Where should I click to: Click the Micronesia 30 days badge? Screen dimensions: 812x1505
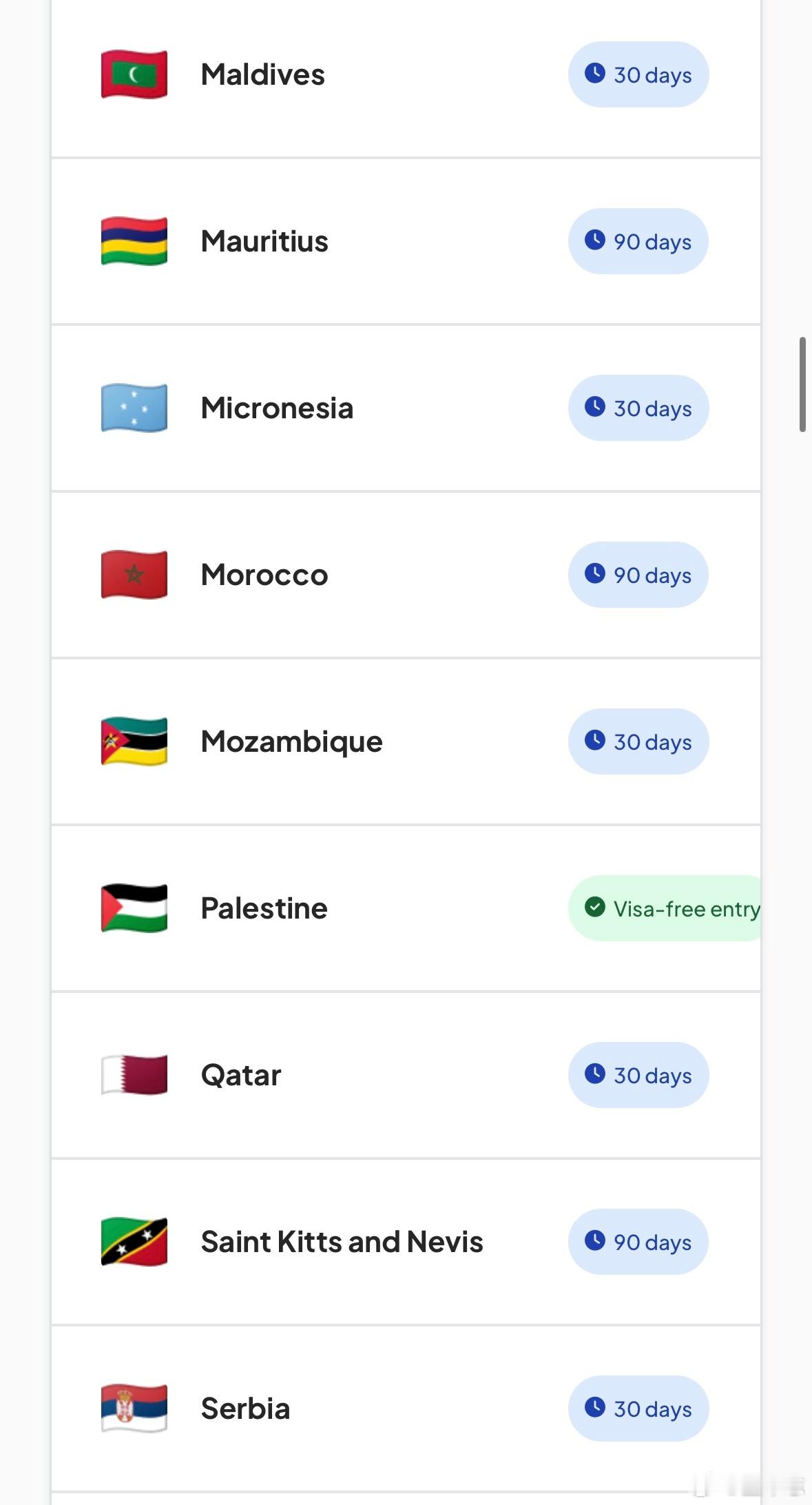click(x=638, y=408)
